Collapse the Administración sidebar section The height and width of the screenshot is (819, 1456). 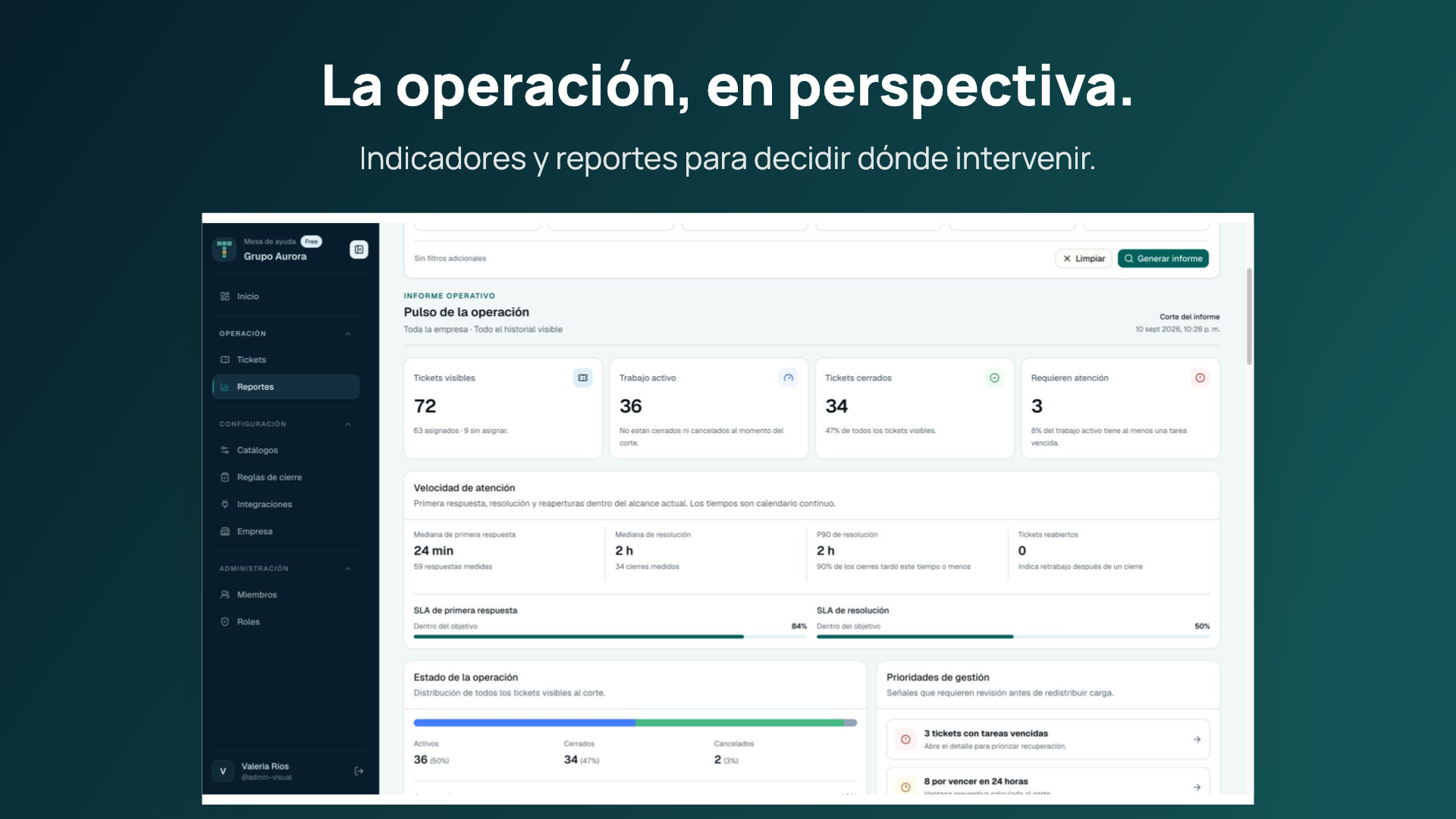348,569
